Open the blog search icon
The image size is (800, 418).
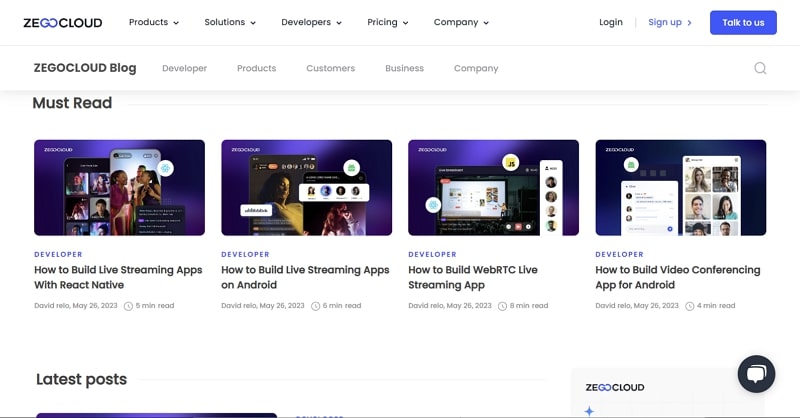click(760, 68)
